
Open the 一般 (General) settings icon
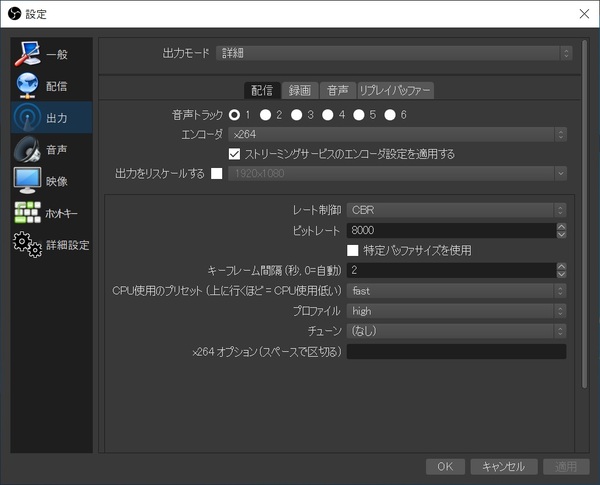click(x=27, y=55)
